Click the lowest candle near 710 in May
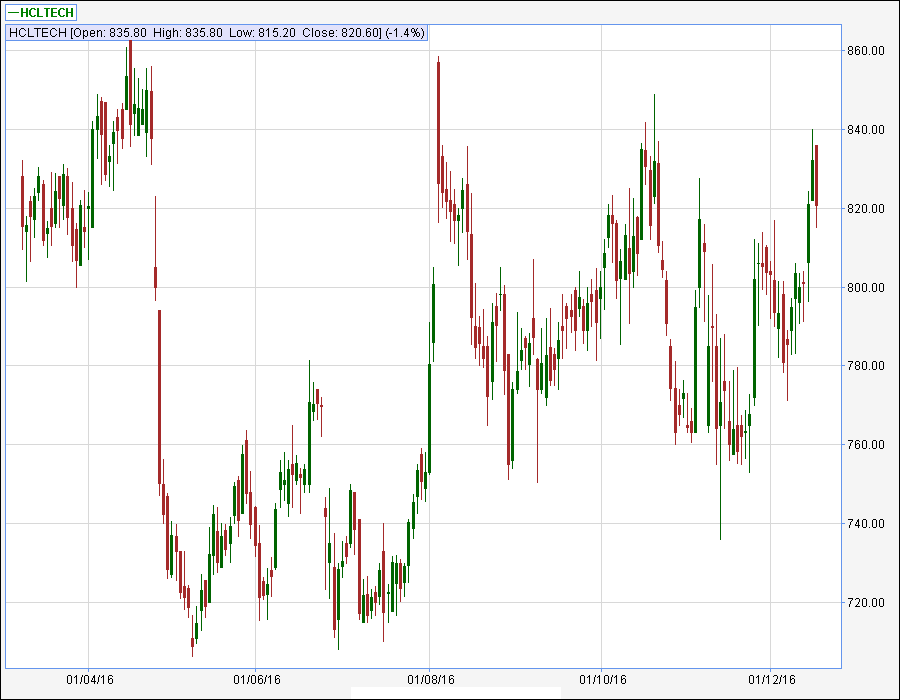Viewport: 900px width, 700px height. click(192, 643)
